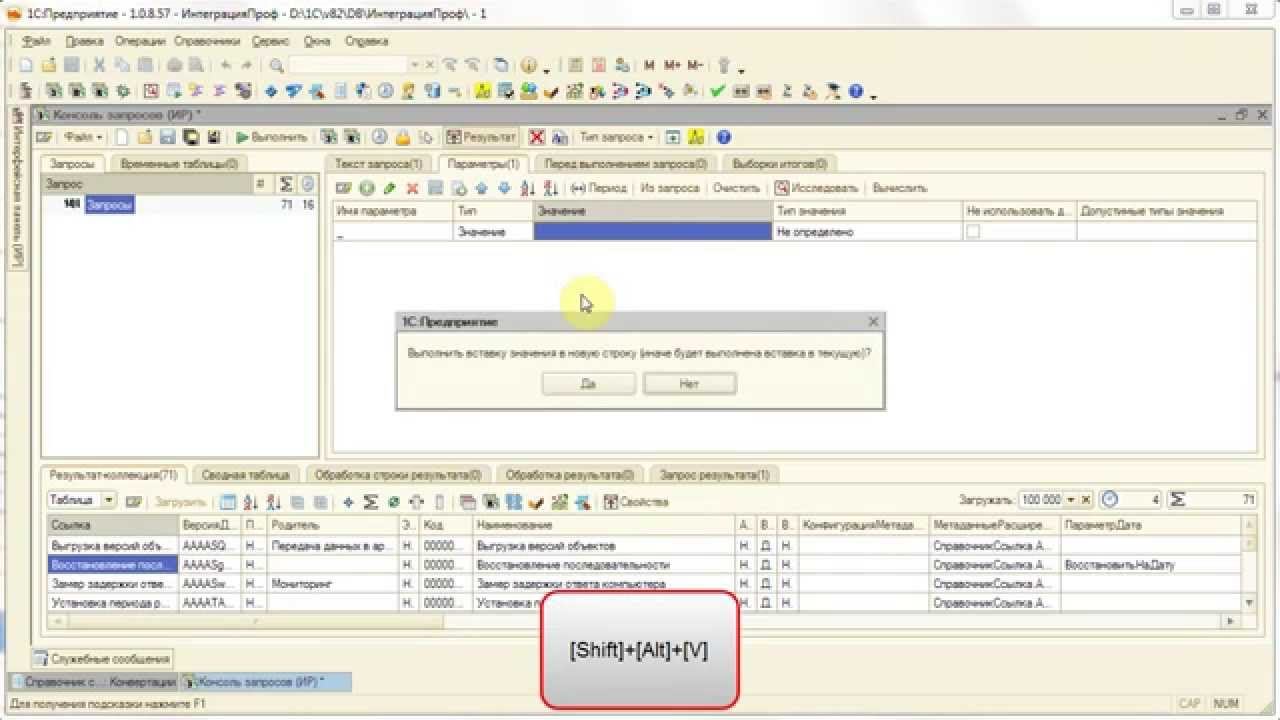This screenshot has width=1280, height=720.
Task: Select the Параметры(1) tab
Action: (x=483, y=164)
